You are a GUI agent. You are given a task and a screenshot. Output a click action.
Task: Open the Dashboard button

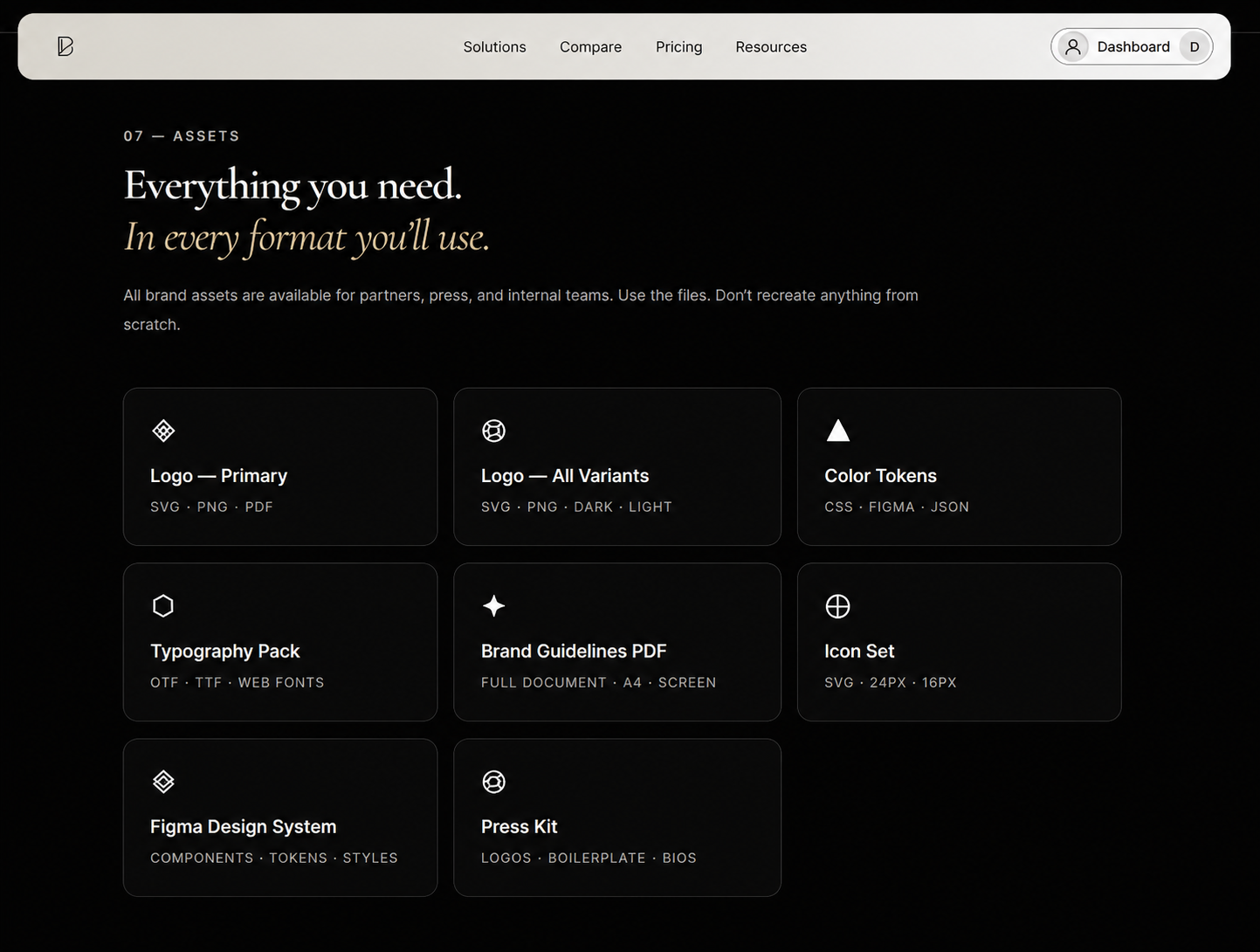(1132, 47)
